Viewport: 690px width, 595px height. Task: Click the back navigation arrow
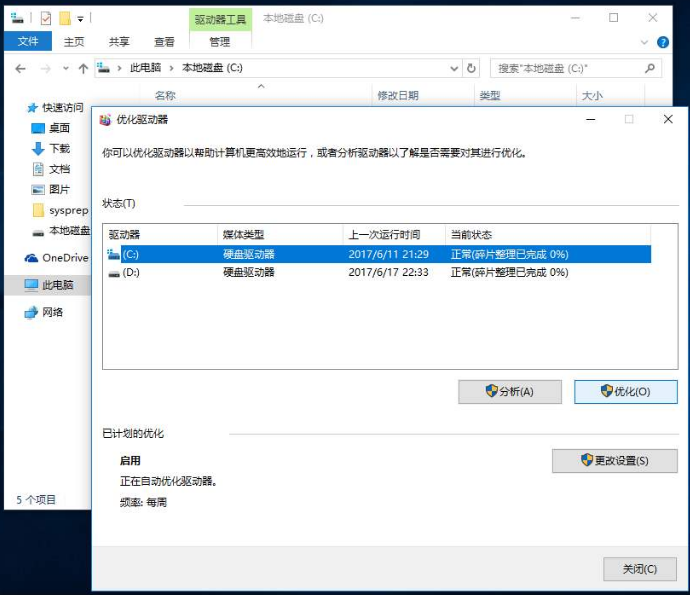pos(20,68)
